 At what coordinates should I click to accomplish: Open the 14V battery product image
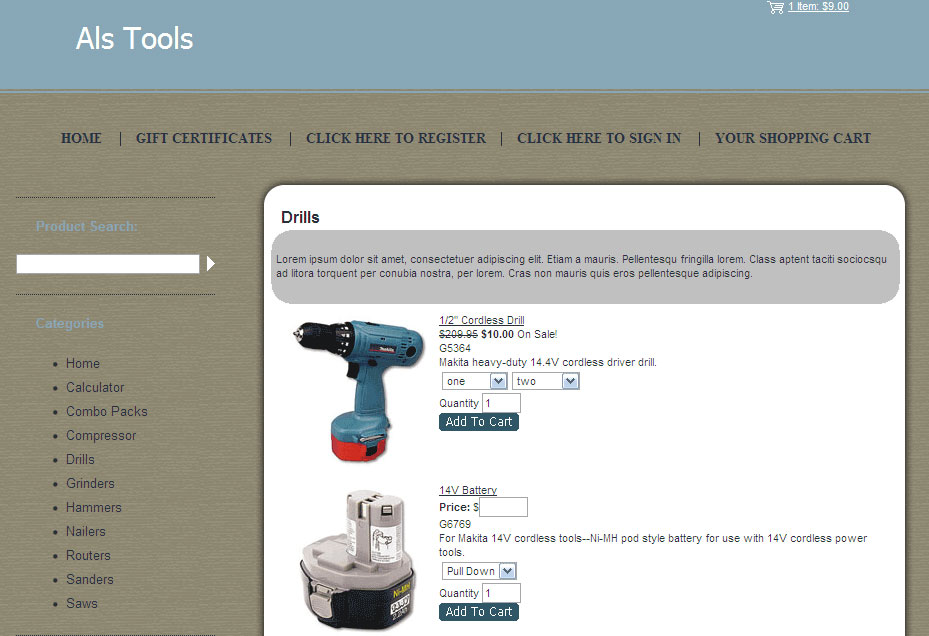[x=356, y=560]
